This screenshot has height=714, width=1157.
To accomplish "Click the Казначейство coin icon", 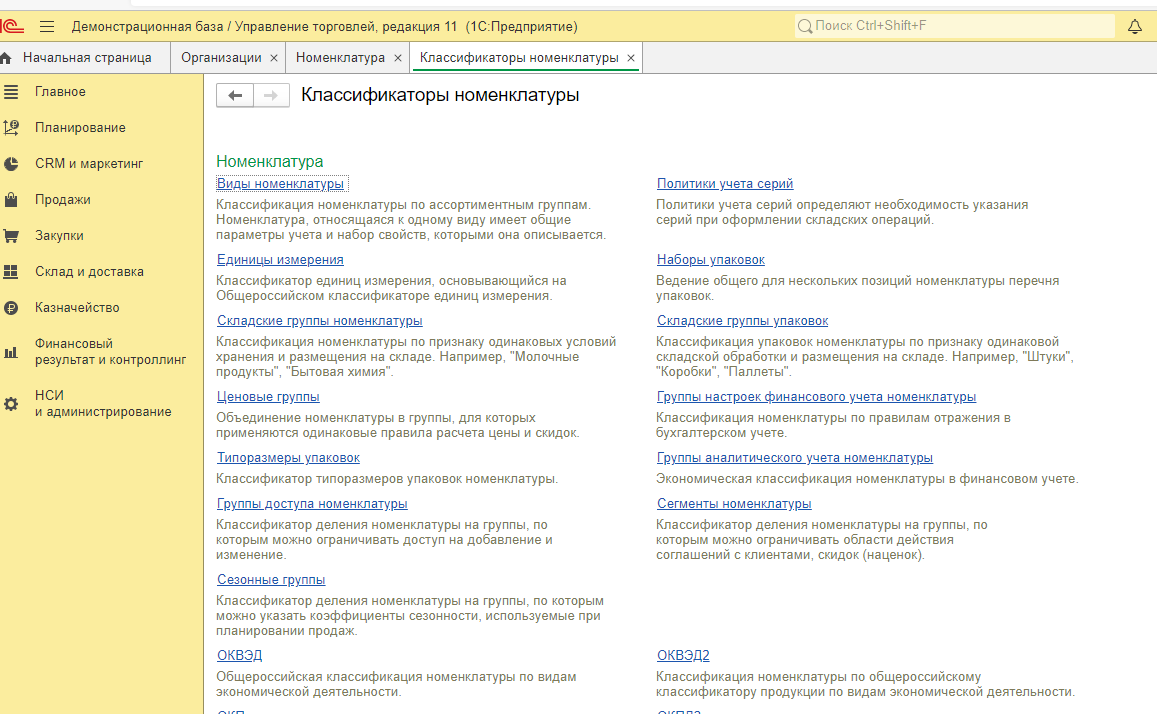I will (x=11, y=308).
